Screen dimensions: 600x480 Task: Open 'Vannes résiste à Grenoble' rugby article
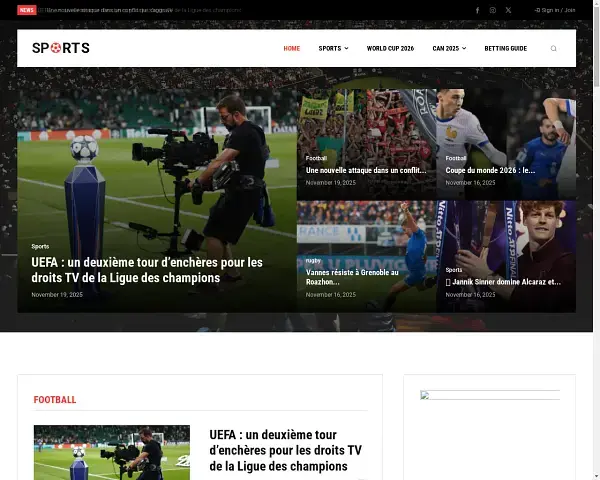click(x=352, y=277)
